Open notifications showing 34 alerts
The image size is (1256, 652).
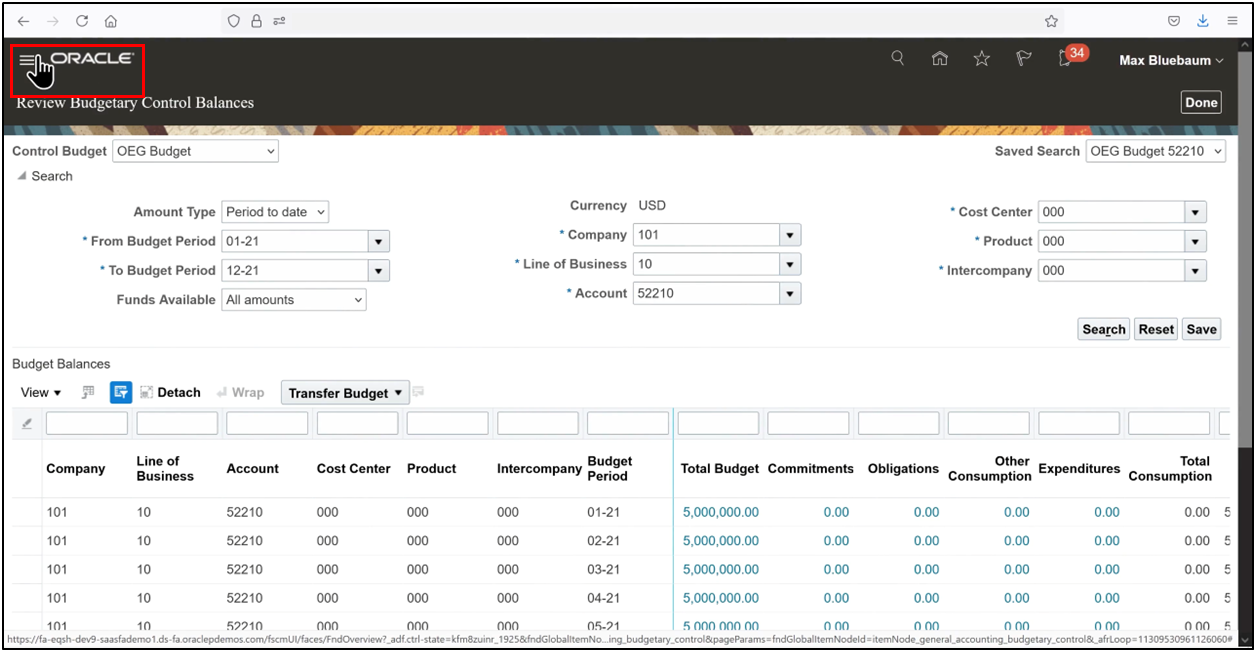pyautogui.click(x=1064, y=58)
